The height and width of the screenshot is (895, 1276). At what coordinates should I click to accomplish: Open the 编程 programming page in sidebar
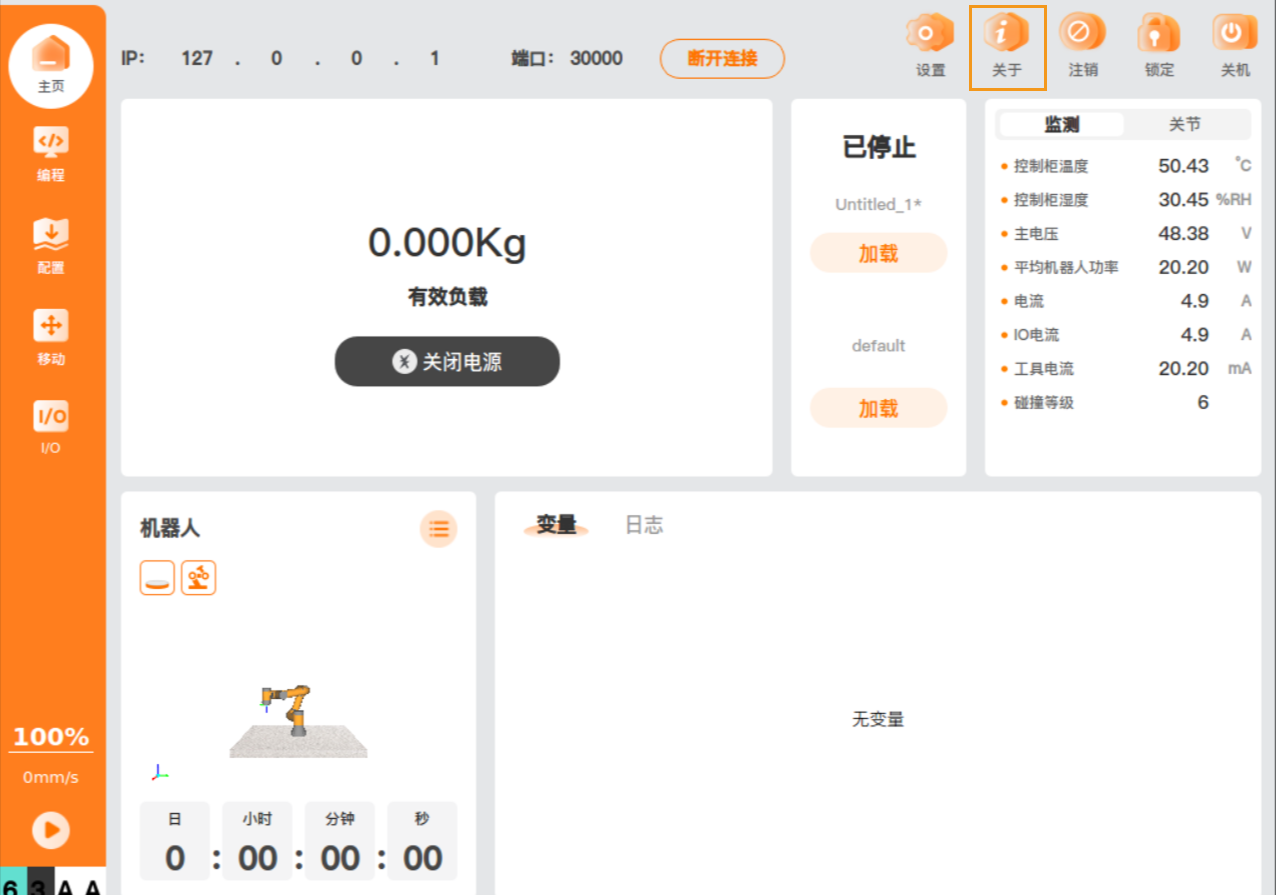tap(51, 153)
